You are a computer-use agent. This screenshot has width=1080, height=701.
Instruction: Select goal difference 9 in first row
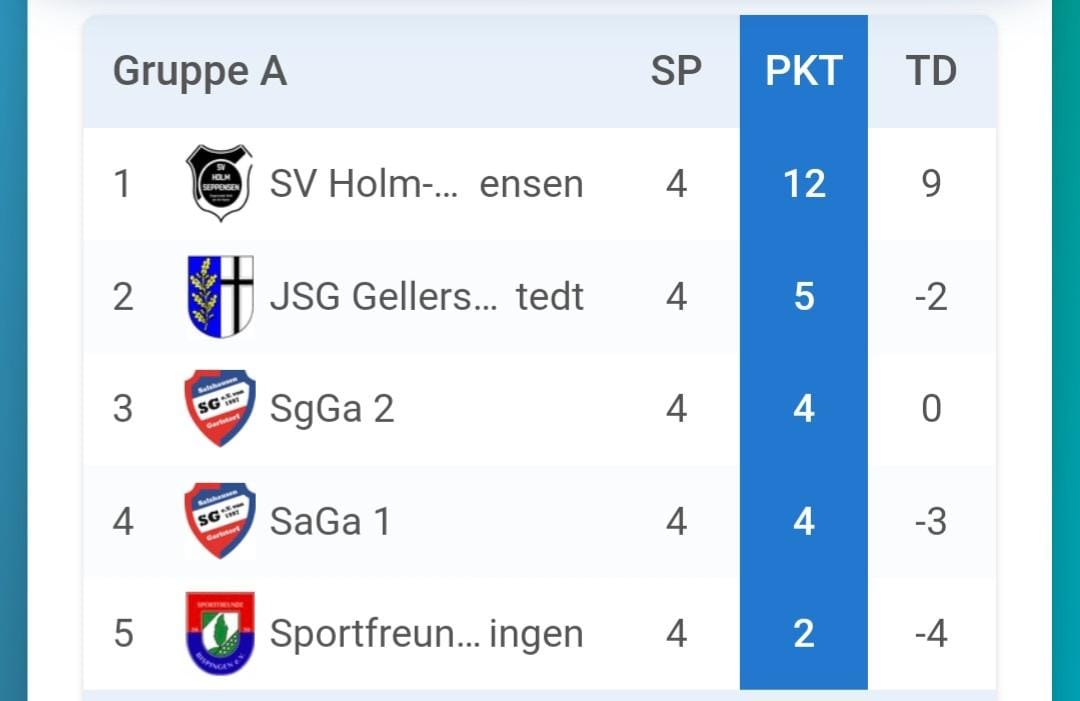click(931, 184)
